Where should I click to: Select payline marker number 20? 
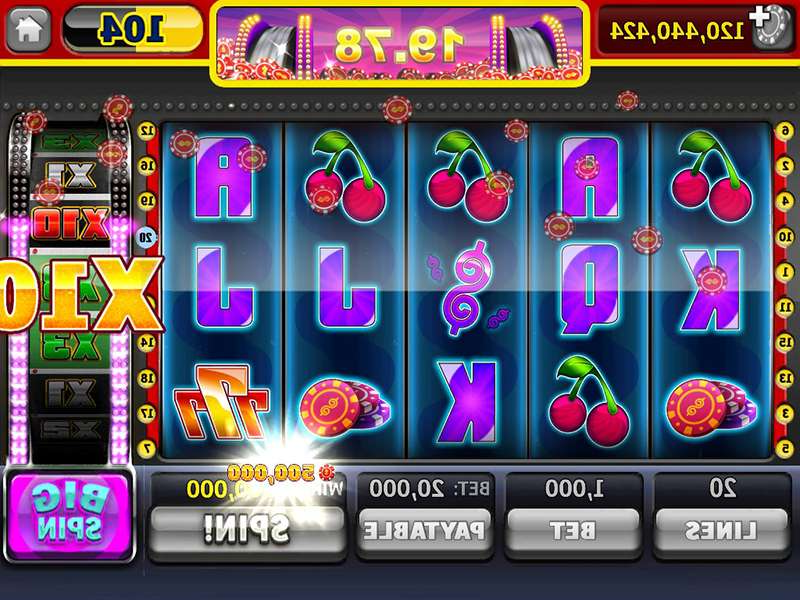coord(146,237)
